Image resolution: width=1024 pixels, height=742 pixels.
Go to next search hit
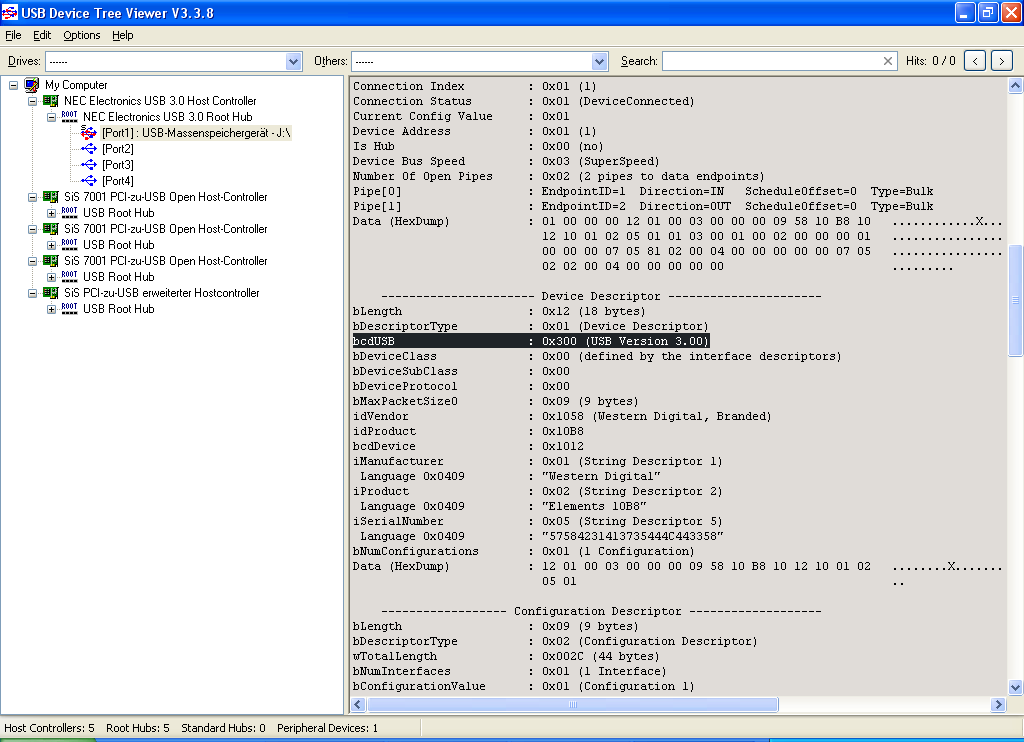click(x=1002, y=61)
